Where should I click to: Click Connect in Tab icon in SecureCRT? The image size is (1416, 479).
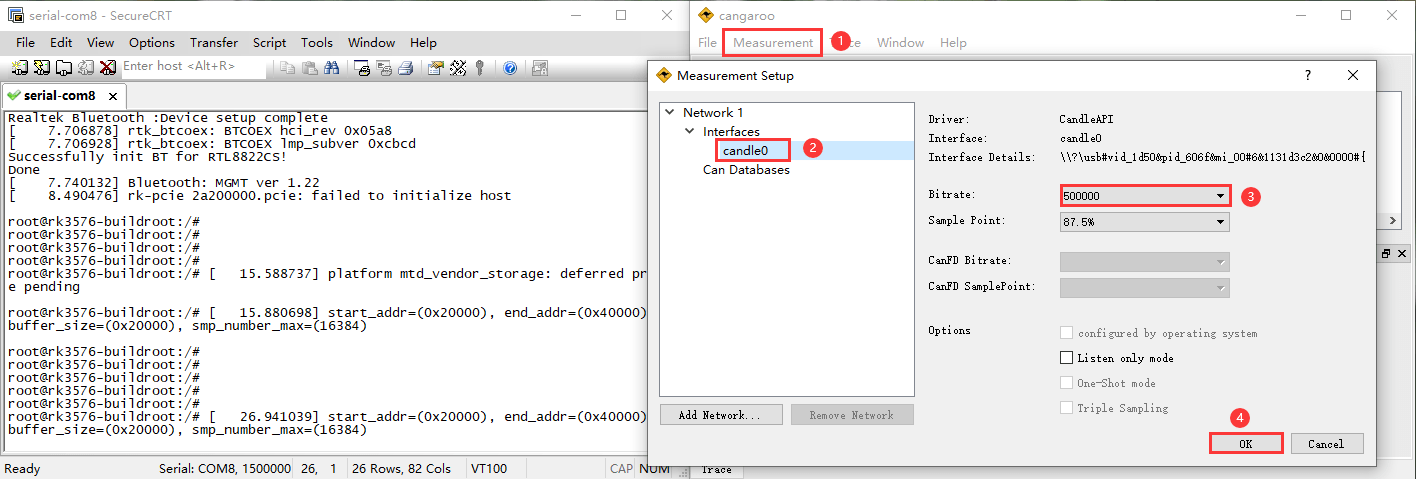[x=63, y=68]
